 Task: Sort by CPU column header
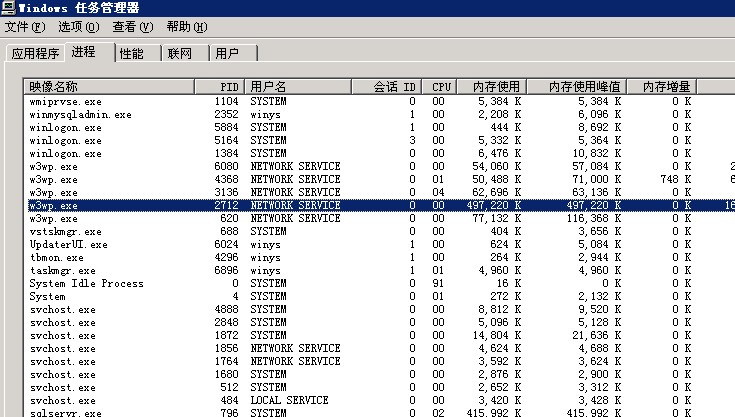[x=440, y=87]
